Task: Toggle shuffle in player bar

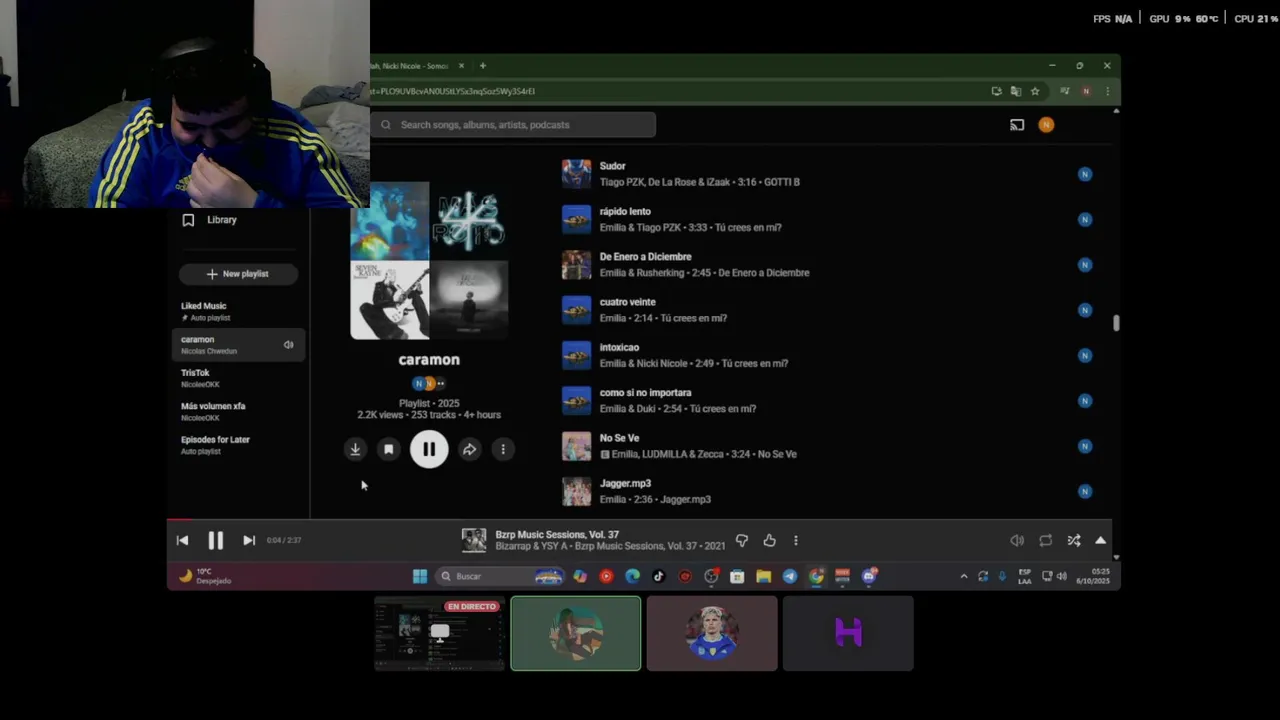Action: point(1073,540)
